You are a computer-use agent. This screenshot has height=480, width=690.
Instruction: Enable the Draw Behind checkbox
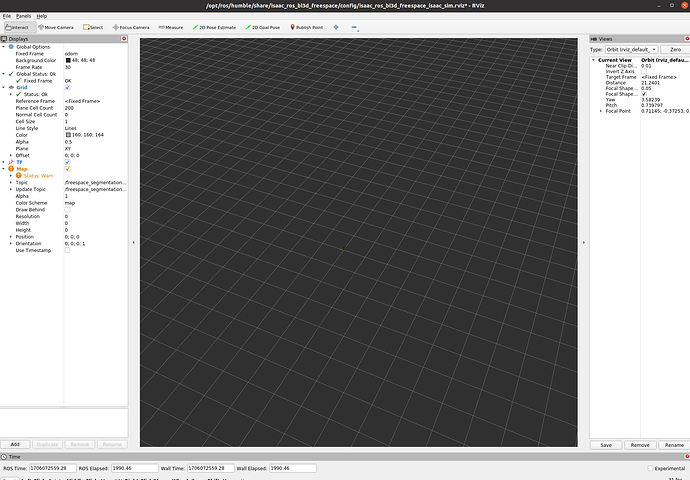(x=68, y=209)
